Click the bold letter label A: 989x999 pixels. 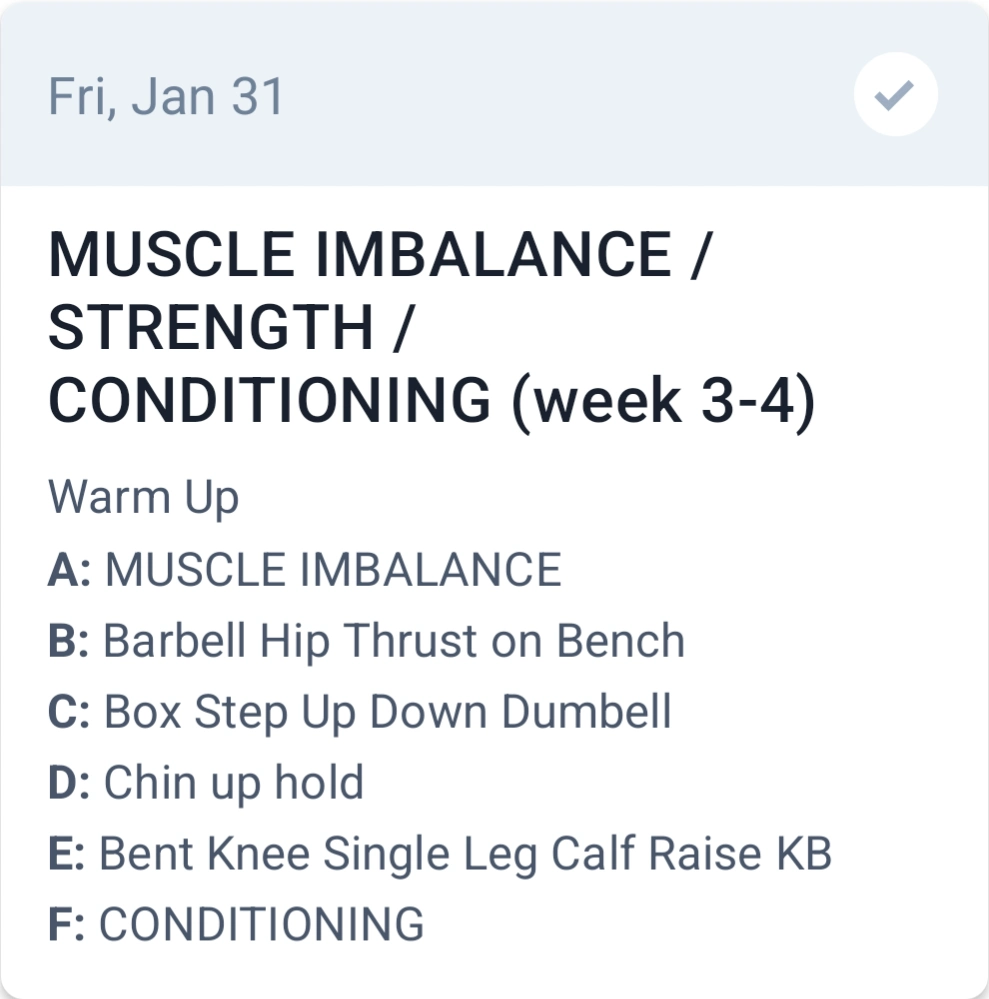[70, 570]
